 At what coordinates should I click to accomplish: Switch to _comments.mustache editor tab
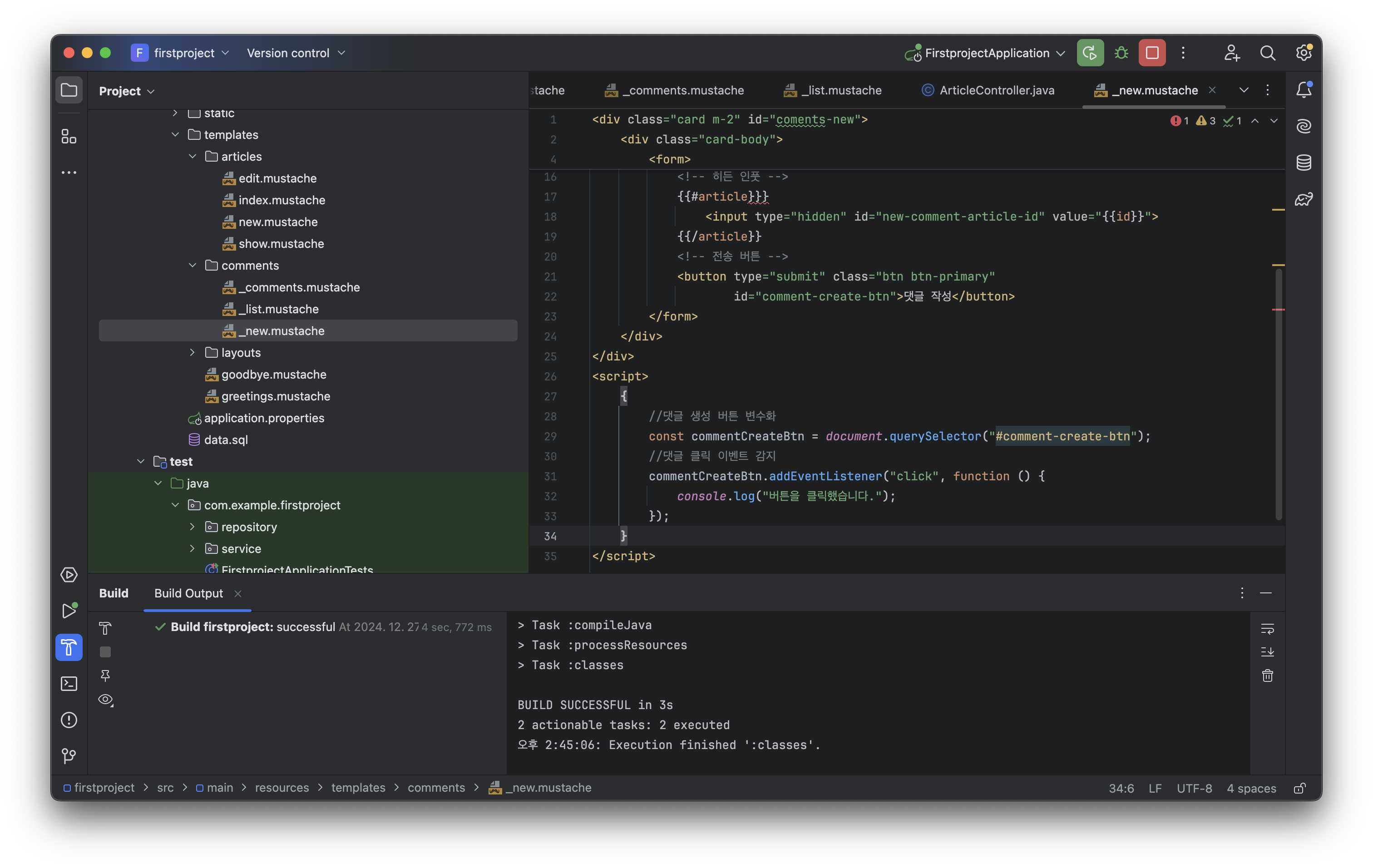pyautogui.click(x=674, y=90)
